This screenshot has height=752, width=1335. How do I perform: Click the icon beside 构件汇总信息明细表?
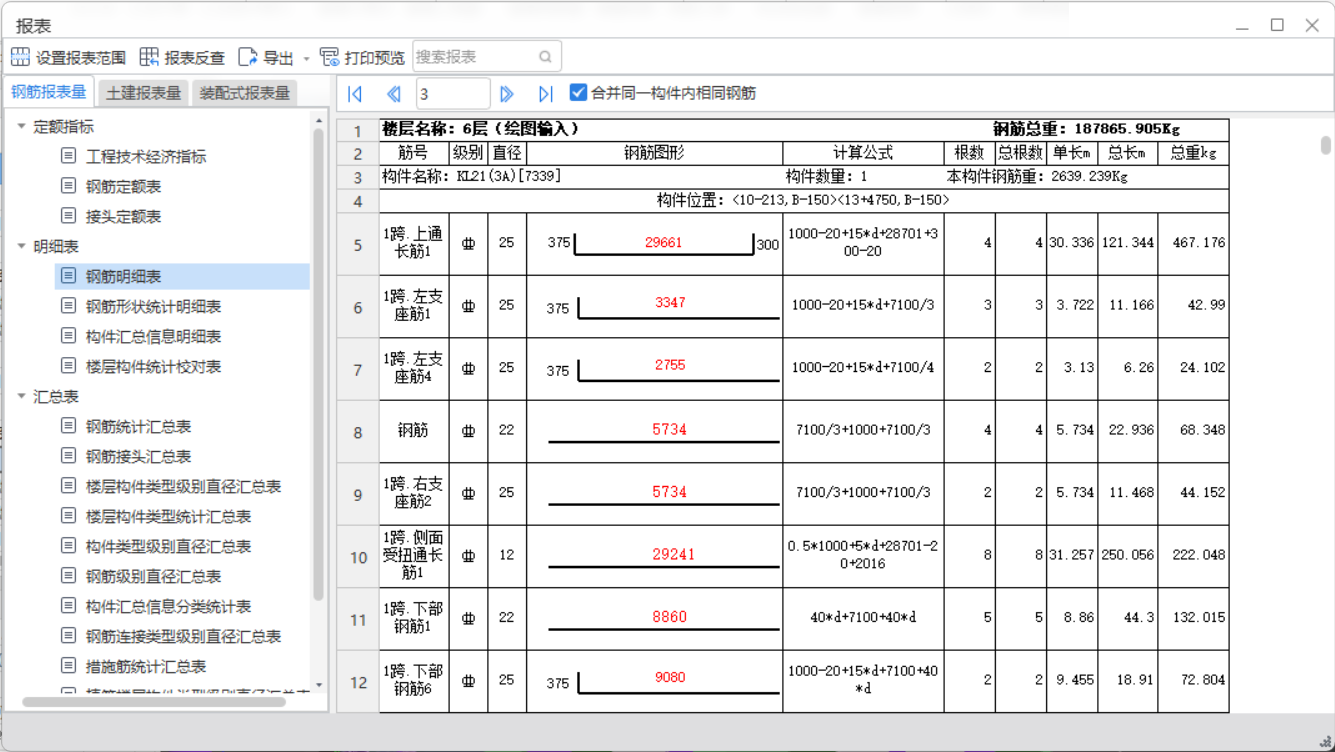coord(68,336)
